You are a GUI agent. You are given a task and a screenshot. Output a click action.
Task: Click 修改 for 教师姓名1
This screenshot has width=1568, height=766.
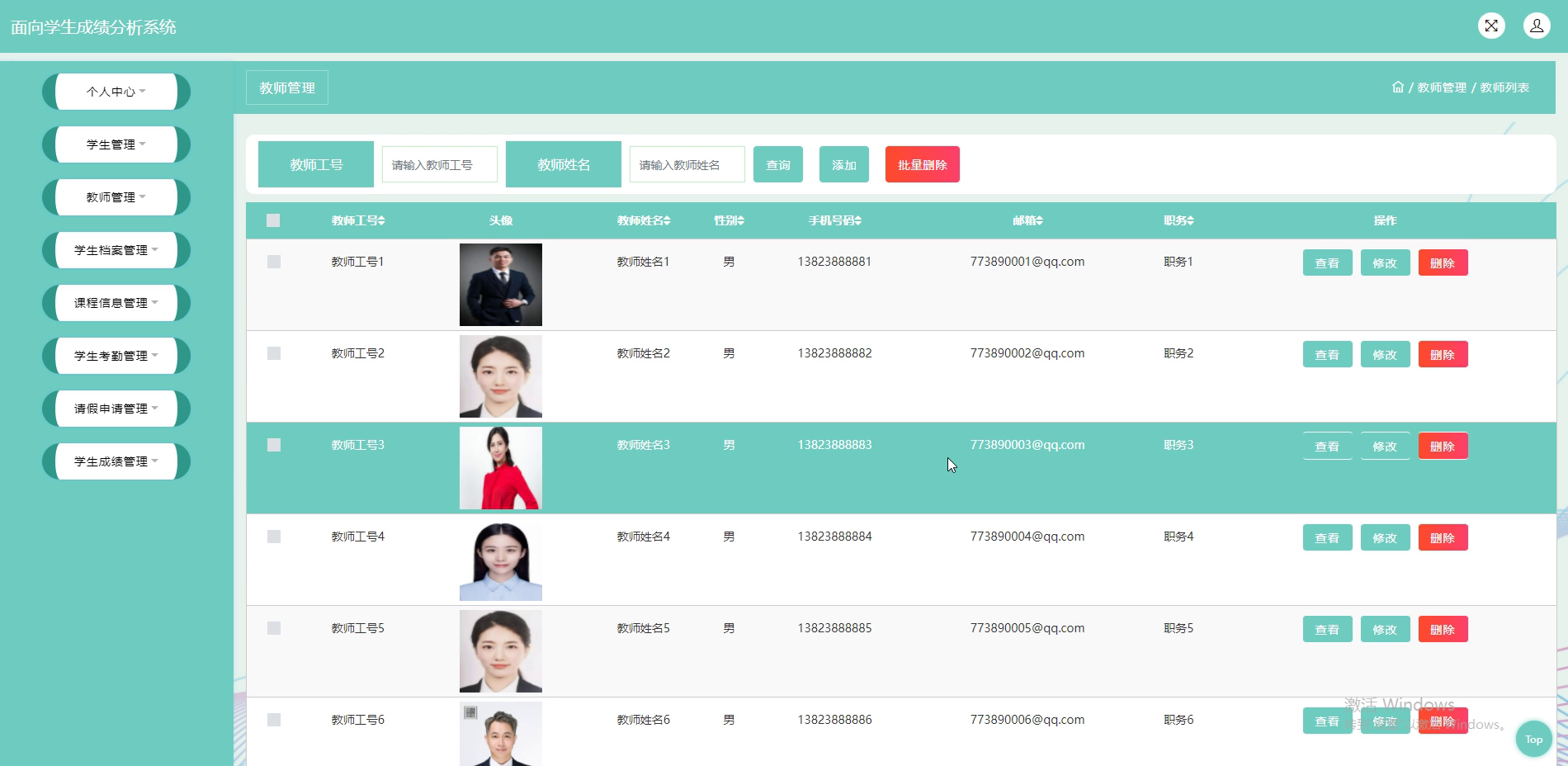click(x=1385, y=262)
